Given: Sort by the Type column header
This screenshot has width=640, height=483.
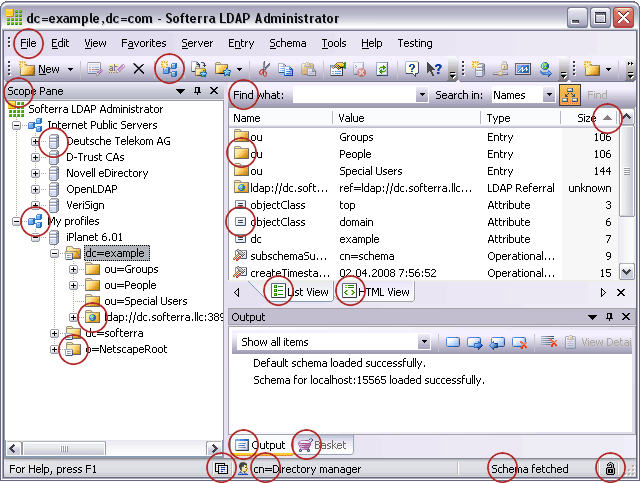Looking at the screenshot, I should pyautogui.click(x=520, y=118).
